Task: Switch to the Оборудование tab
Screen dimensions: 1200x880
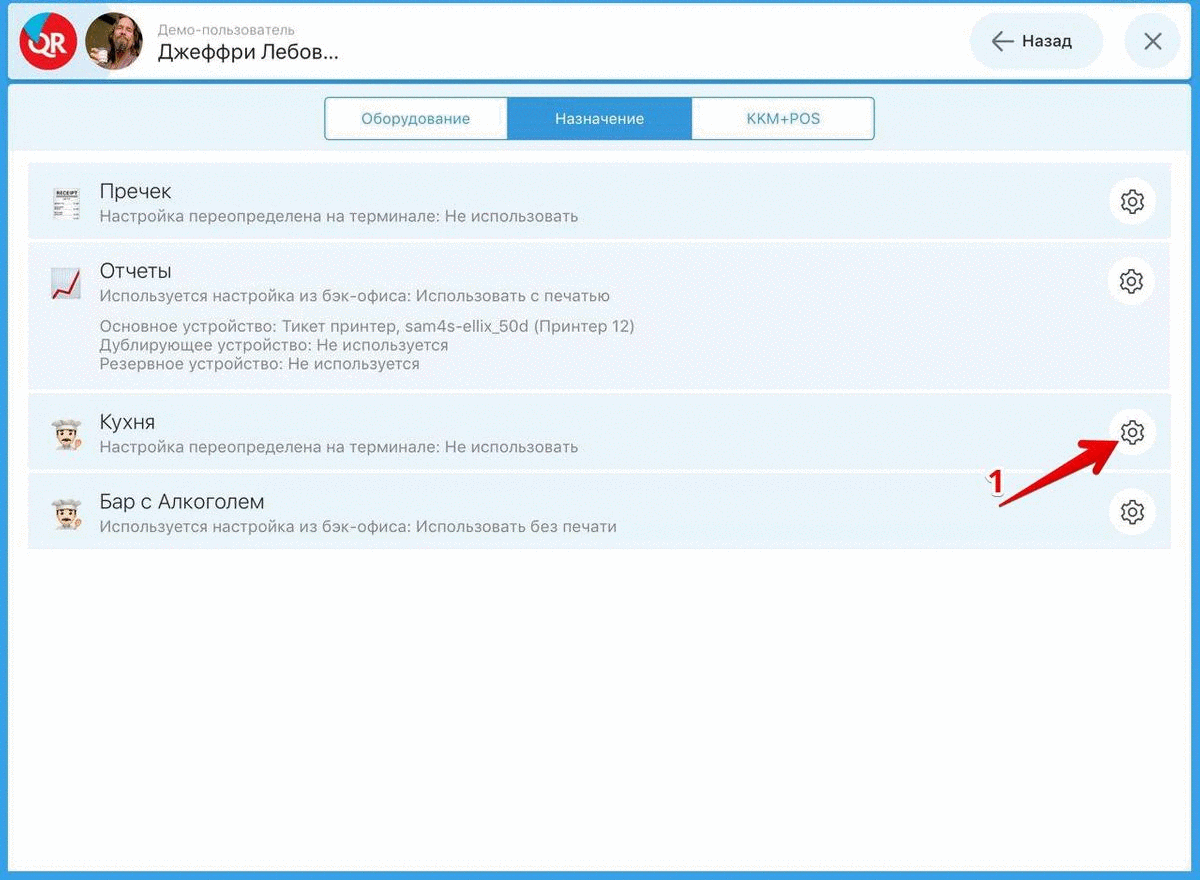Action: tap(416, 118)
